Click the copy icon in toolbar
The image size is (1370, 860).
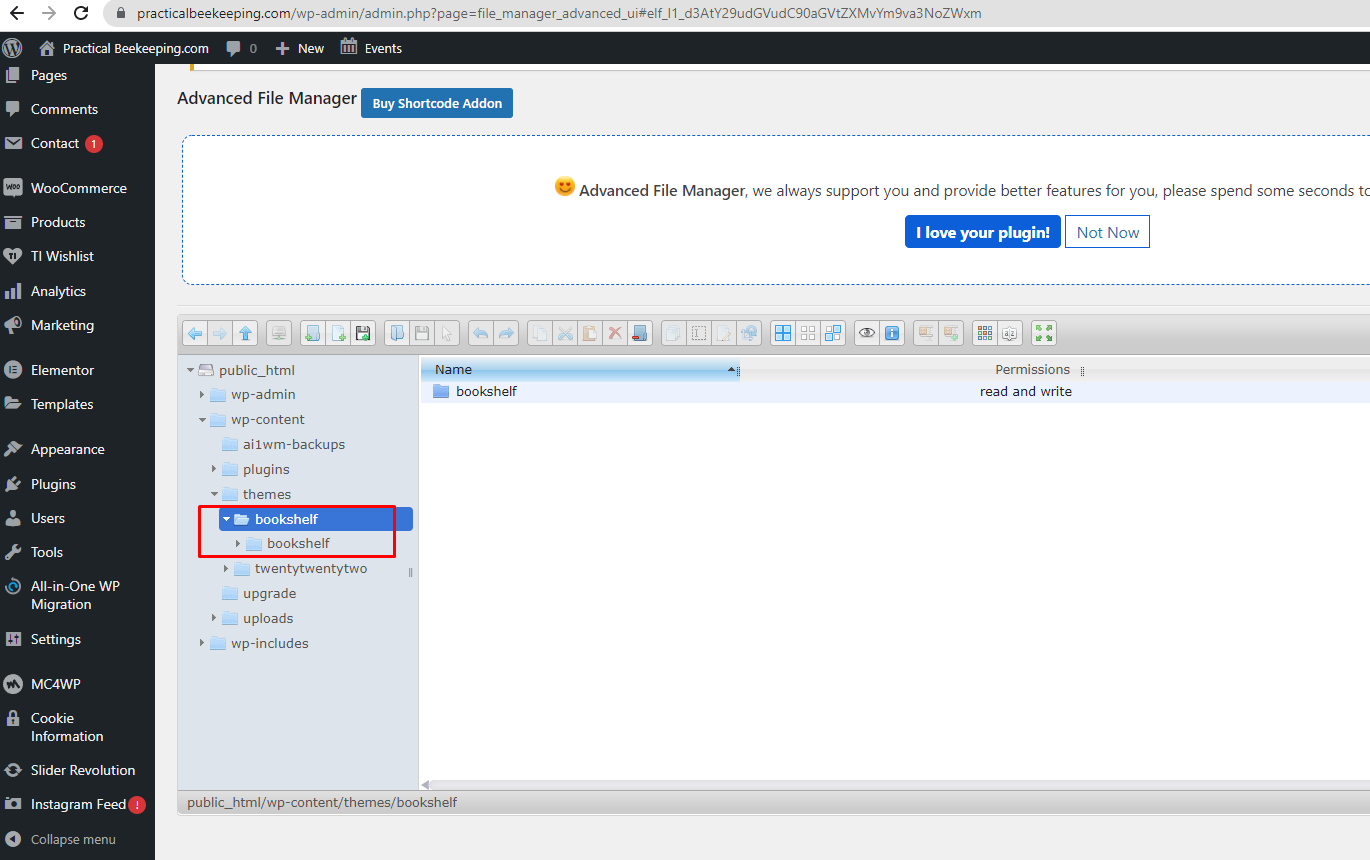(540, 333)
